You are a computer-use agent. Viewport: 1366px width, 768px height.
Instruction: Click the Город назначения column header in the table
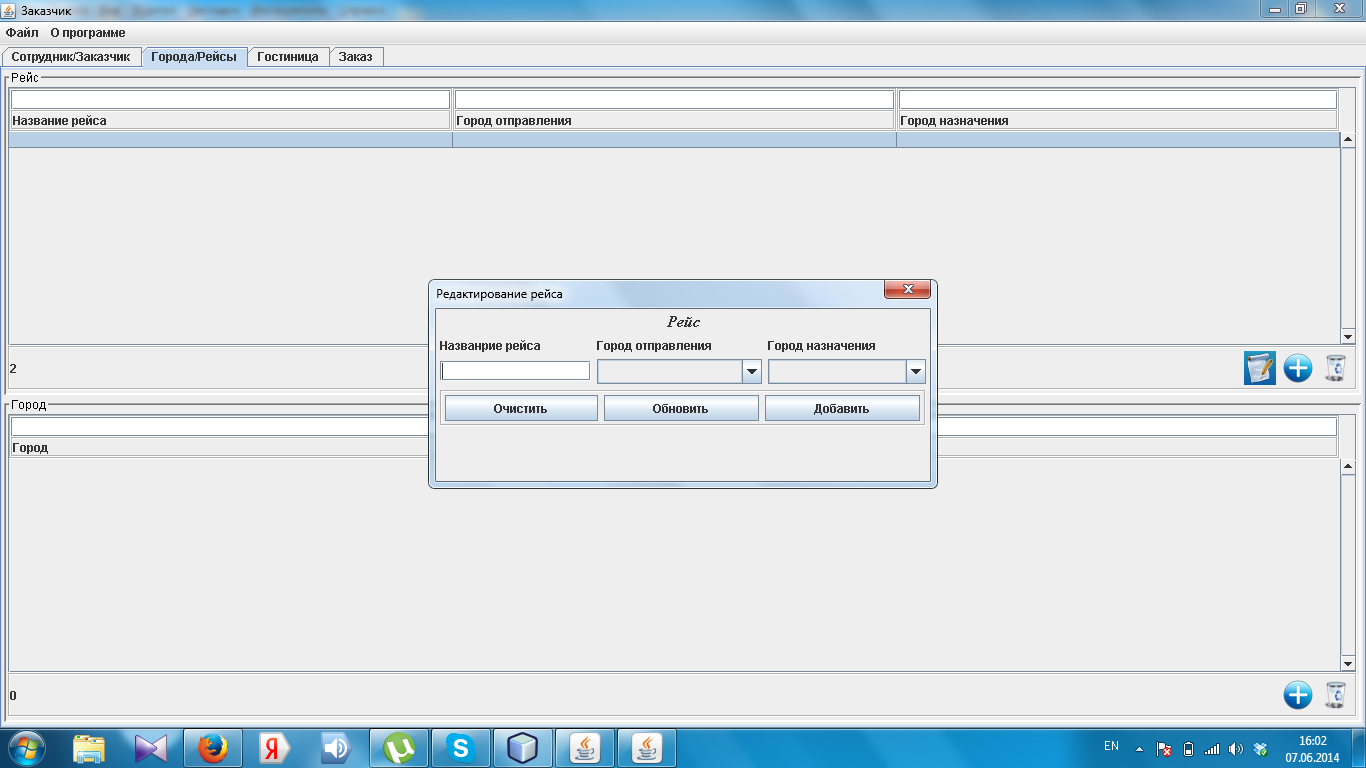click(x=1118, y=121)
